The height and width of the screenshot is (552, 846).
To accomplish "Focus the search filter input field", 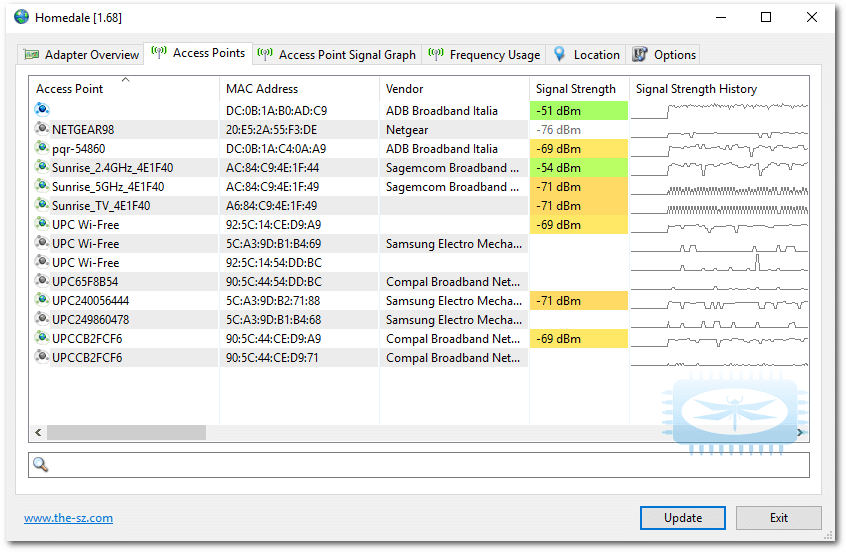I will [419, 465].
